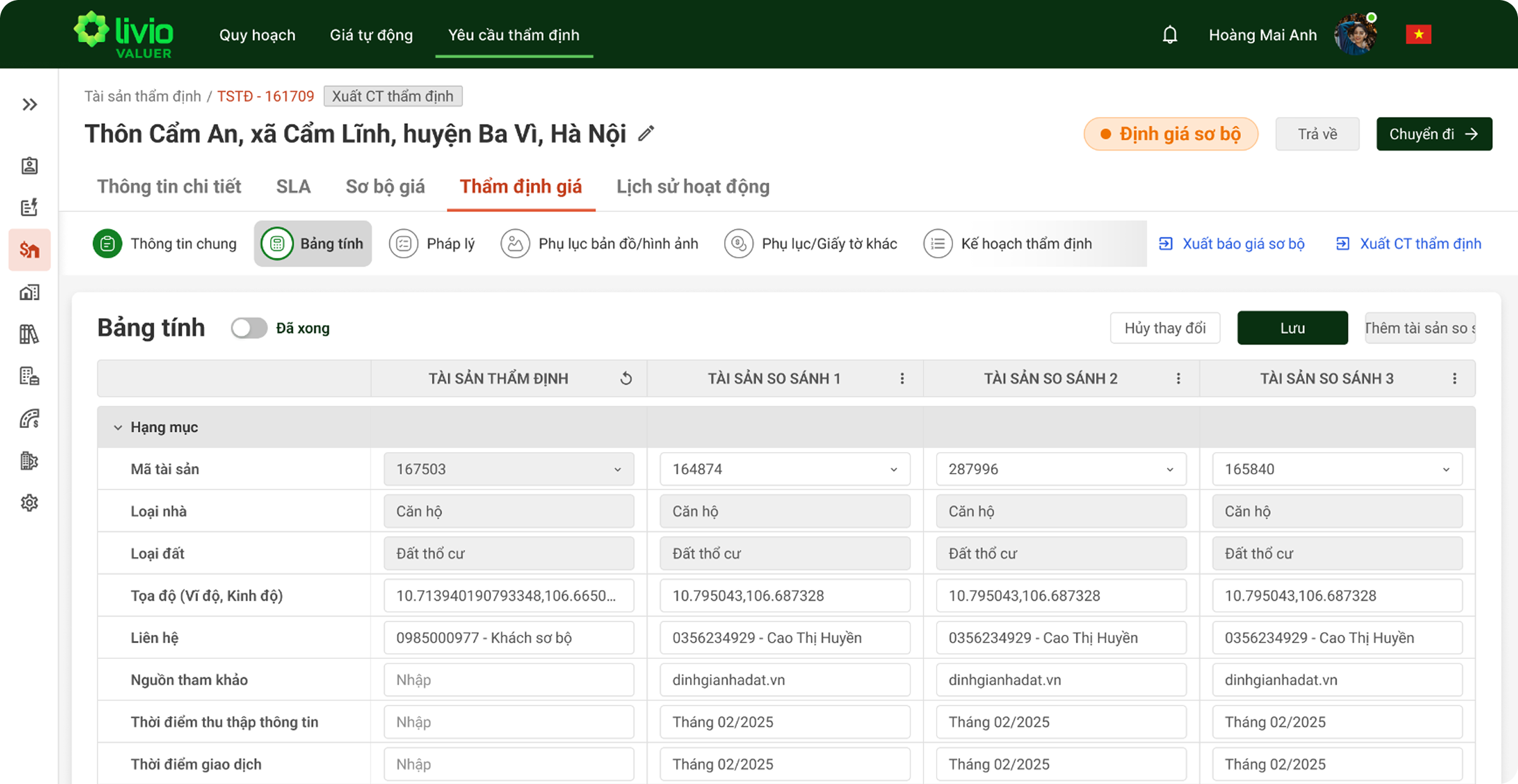The image size is (1518, 784).
Task: Toggle the Đã xong switch
Action: coord(249,328)
